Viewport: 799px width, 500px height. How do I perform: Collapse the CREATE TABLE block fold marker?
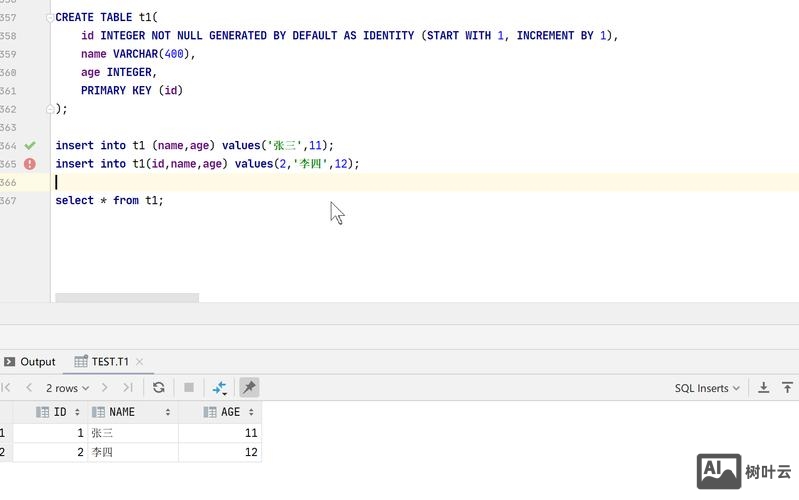[50, 18]
